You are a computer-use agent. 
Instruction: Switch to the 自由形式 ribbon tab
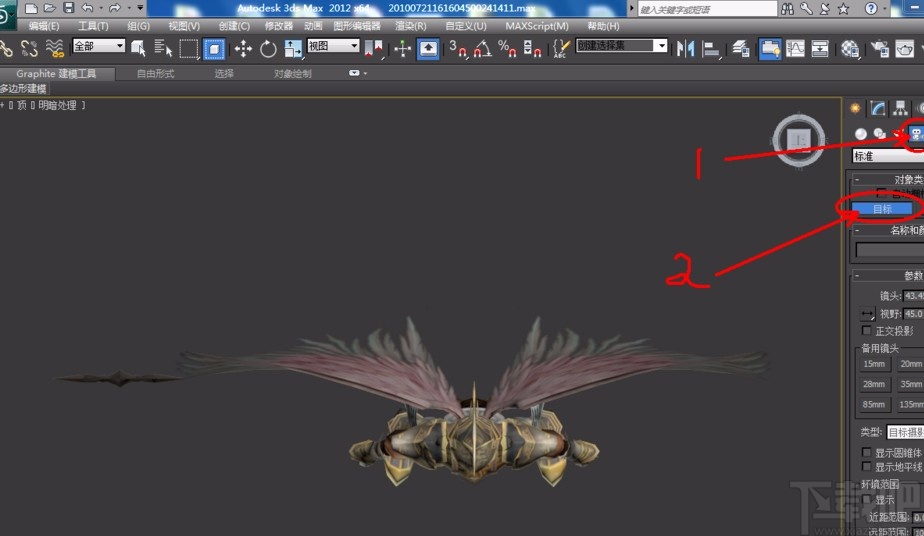[156, 74]
